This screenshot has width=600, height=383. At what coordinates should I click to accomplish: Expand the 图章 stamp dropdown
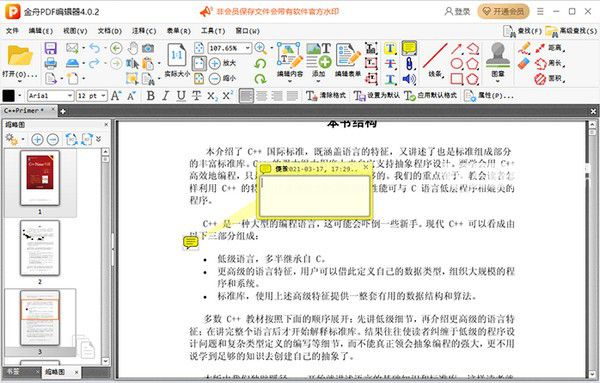[497, 81]
